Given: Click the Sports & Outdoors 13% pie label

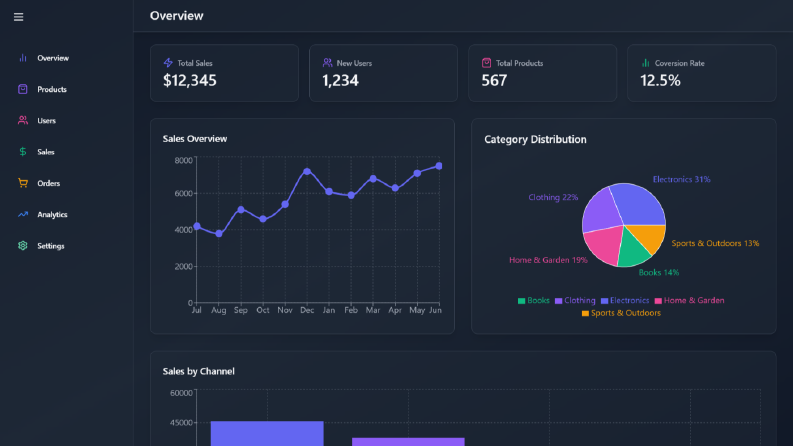Looking at the screenshot, I should tap(715, 243).
